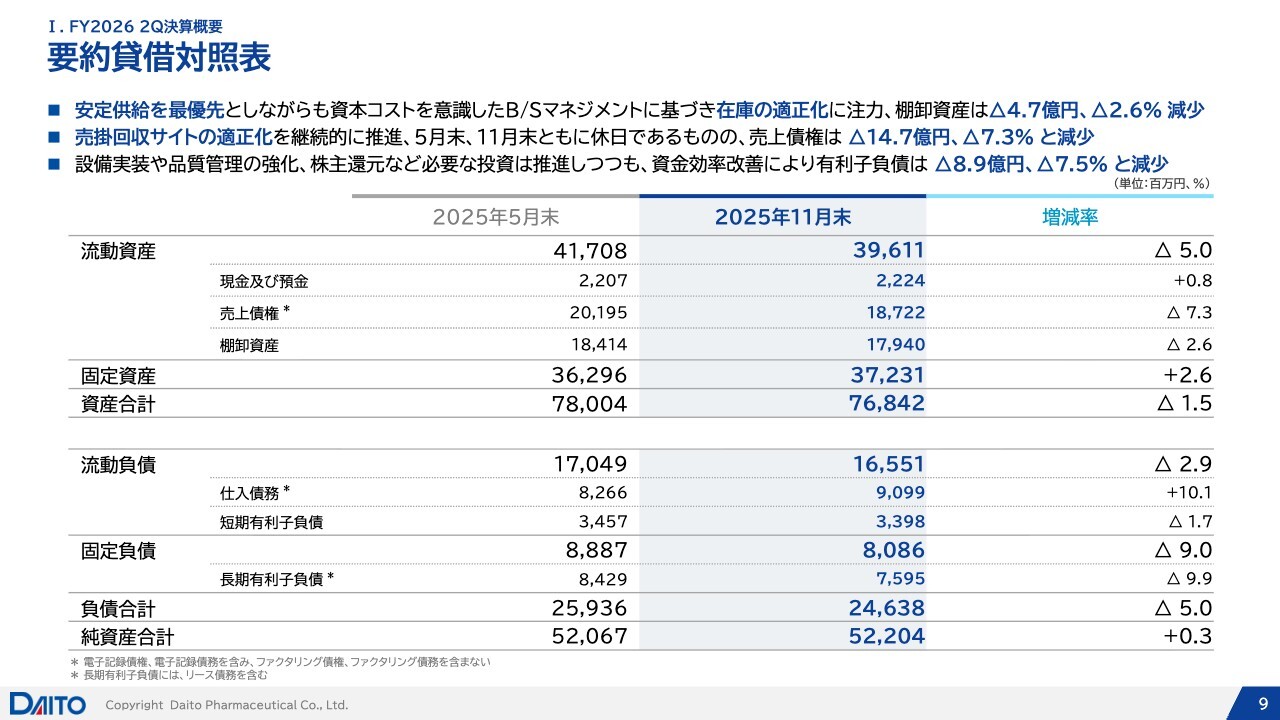
Task: Click the 現金及び預金 row label
Action: [264, 282]
